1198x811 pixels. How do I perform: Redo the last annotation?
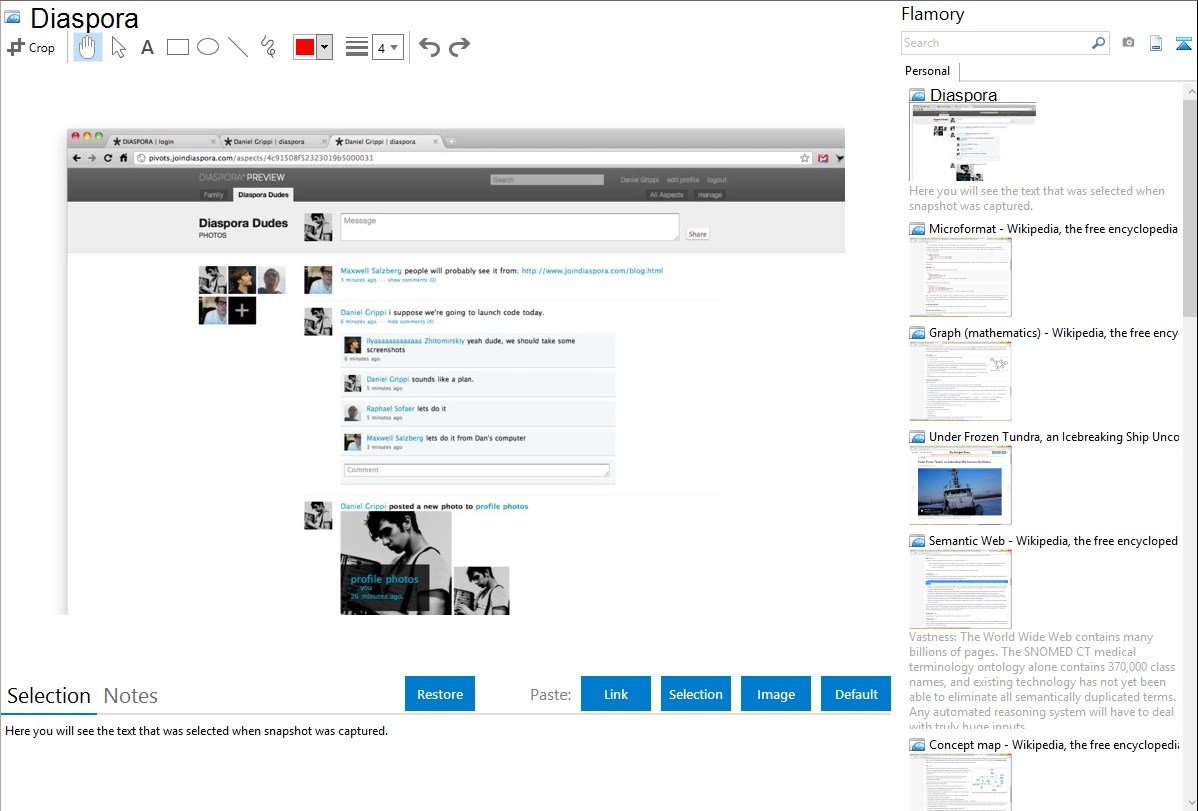click(459, 47)
